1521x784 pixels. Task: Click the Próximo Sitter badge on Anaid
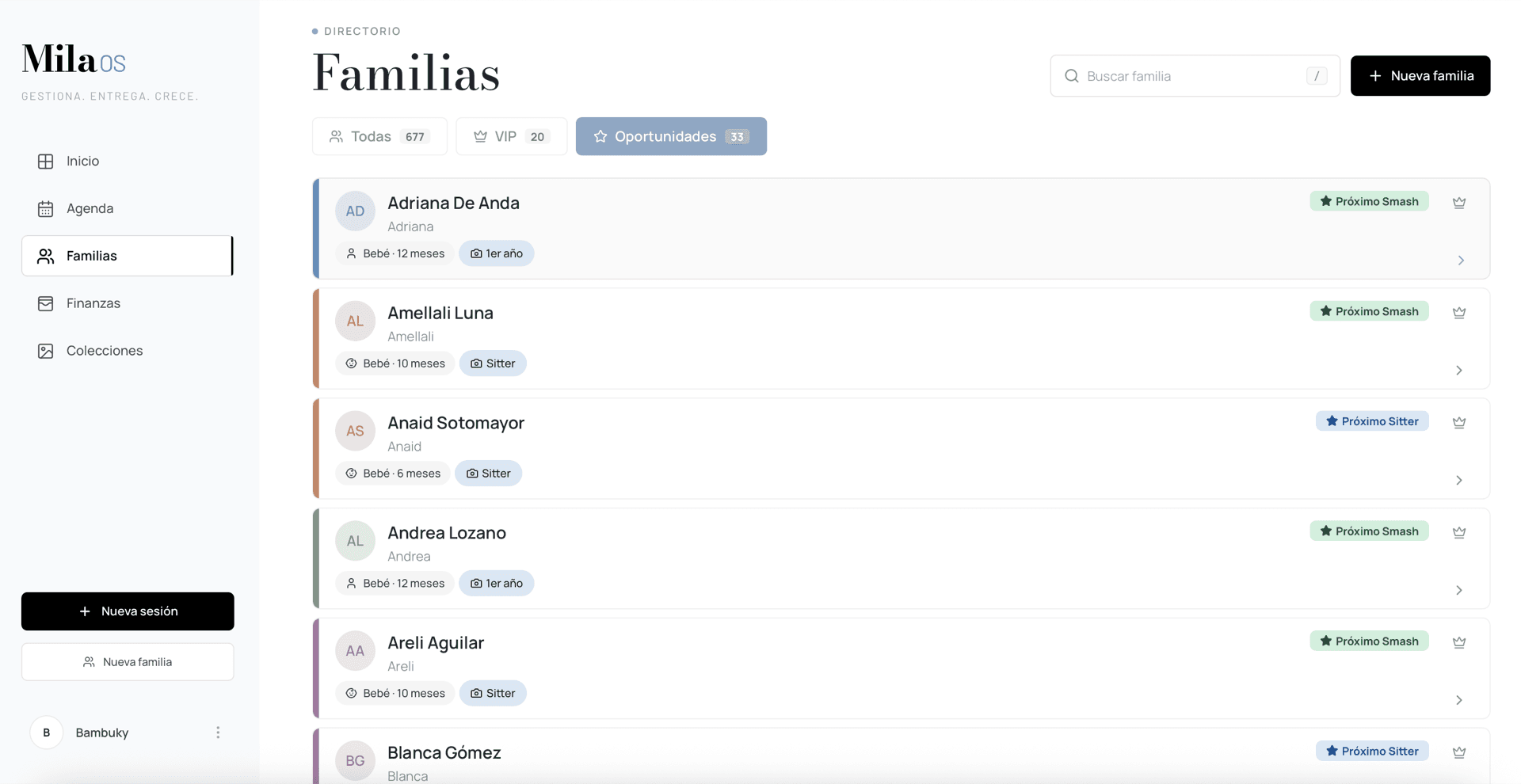click(1372, 421)
